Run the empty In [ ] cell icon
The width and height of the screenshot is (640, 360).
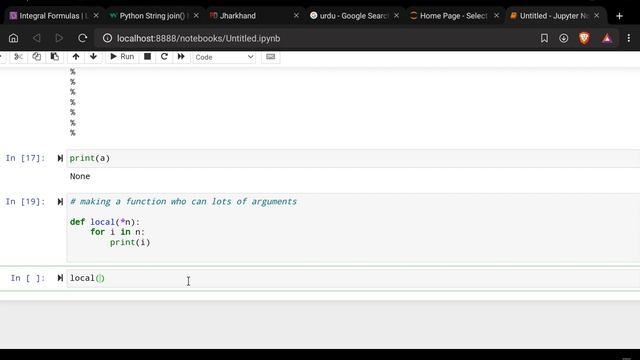(x=60, y=278)
